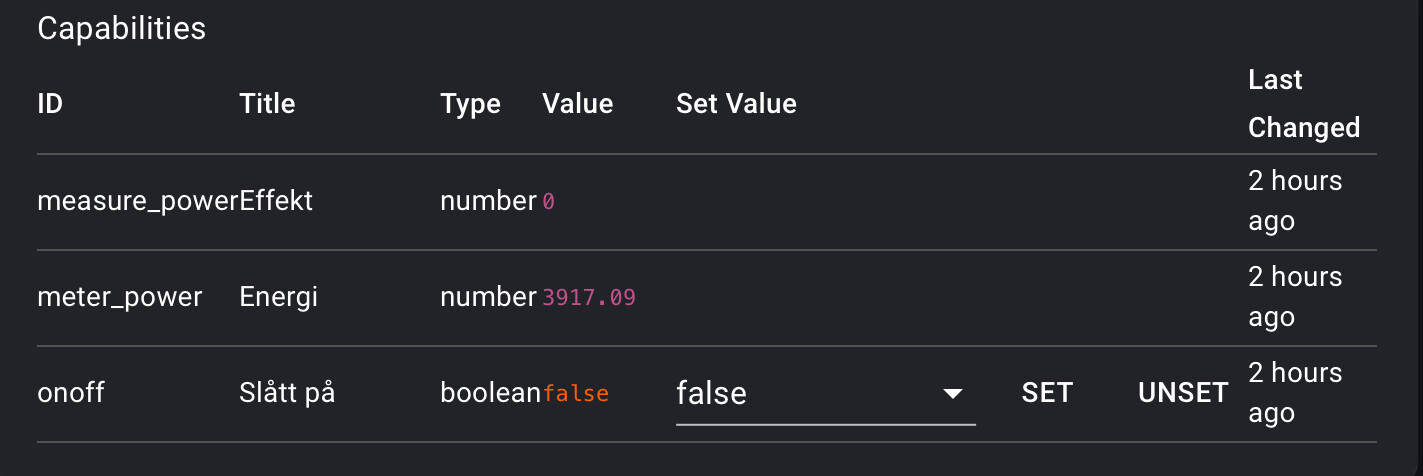Click the Last Changed column header
The image size is (1423, 476).
[x=1304, y=103]
